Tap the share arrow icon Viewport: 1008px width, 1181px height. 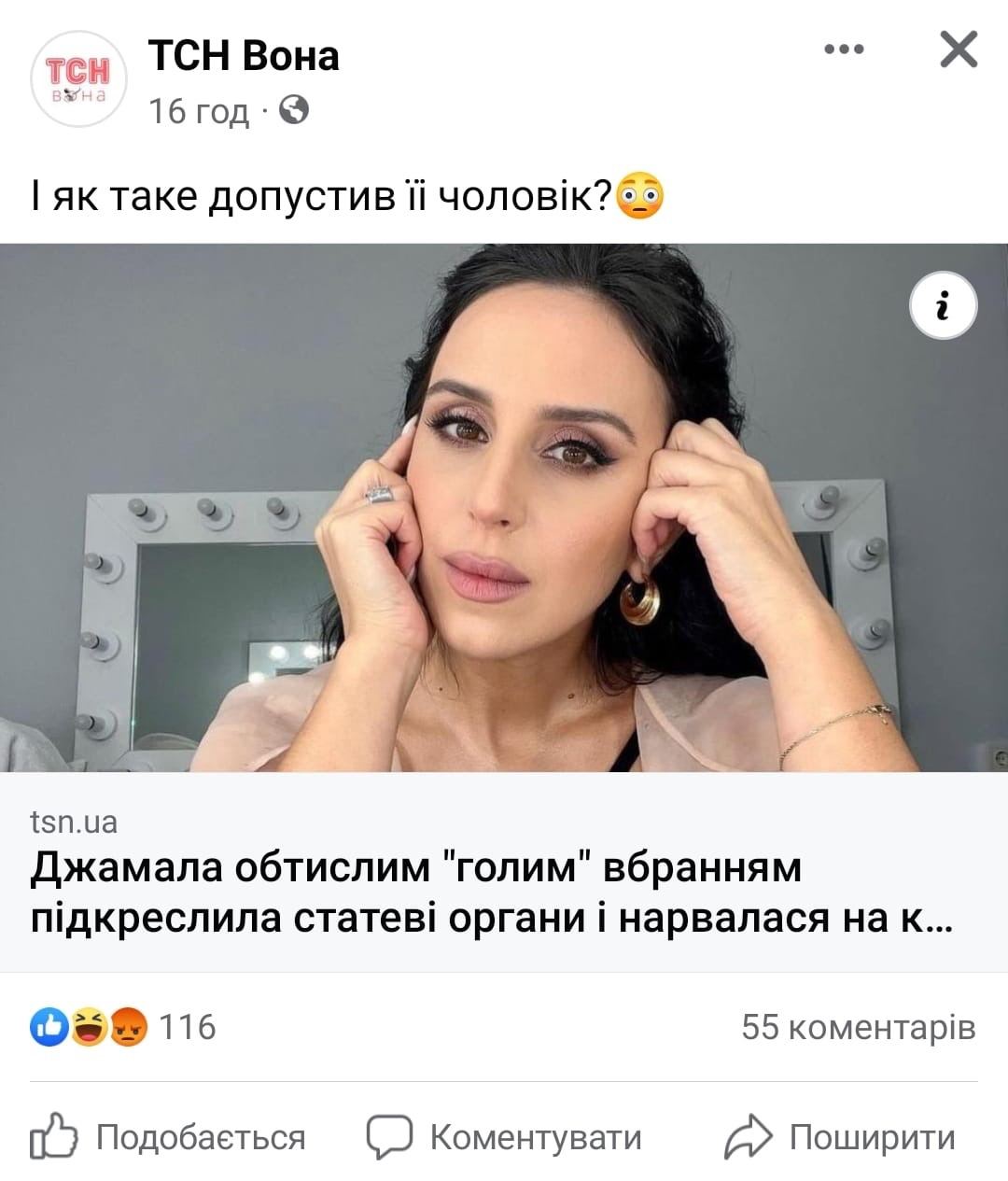tap(749, 1137)
